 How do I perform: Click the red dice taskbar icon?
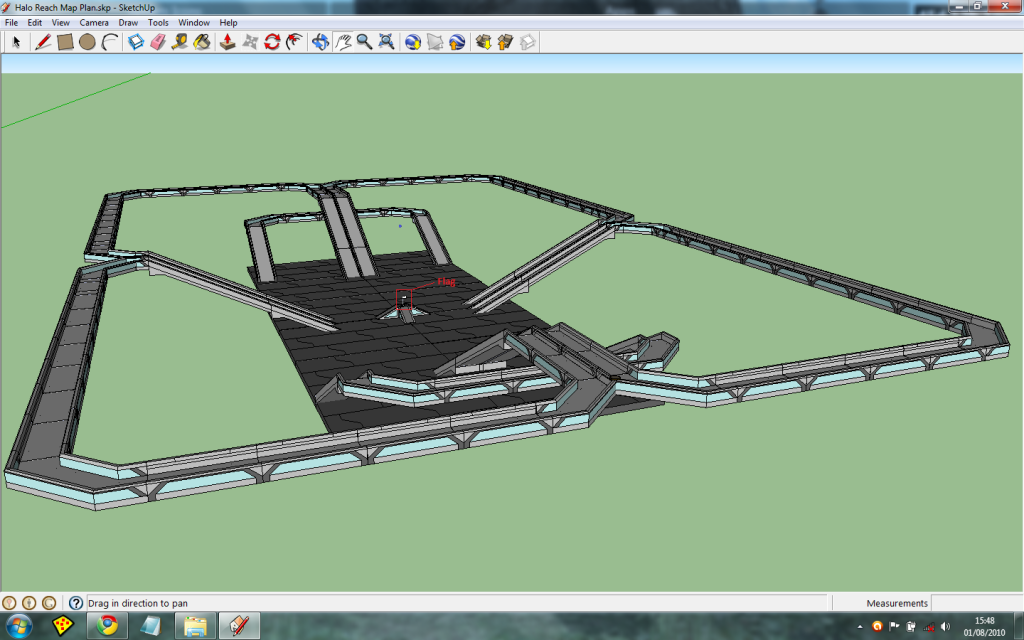click(63, 626)
